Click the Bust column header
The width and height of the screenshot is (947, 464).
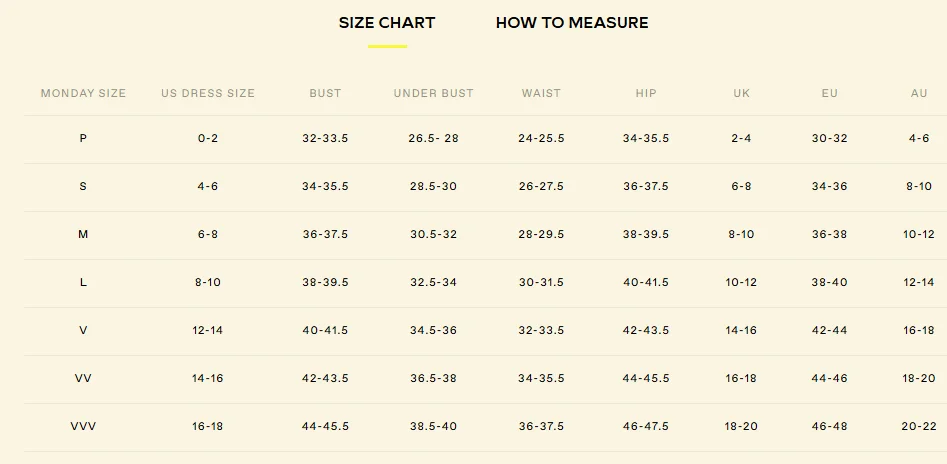(325, 93)
